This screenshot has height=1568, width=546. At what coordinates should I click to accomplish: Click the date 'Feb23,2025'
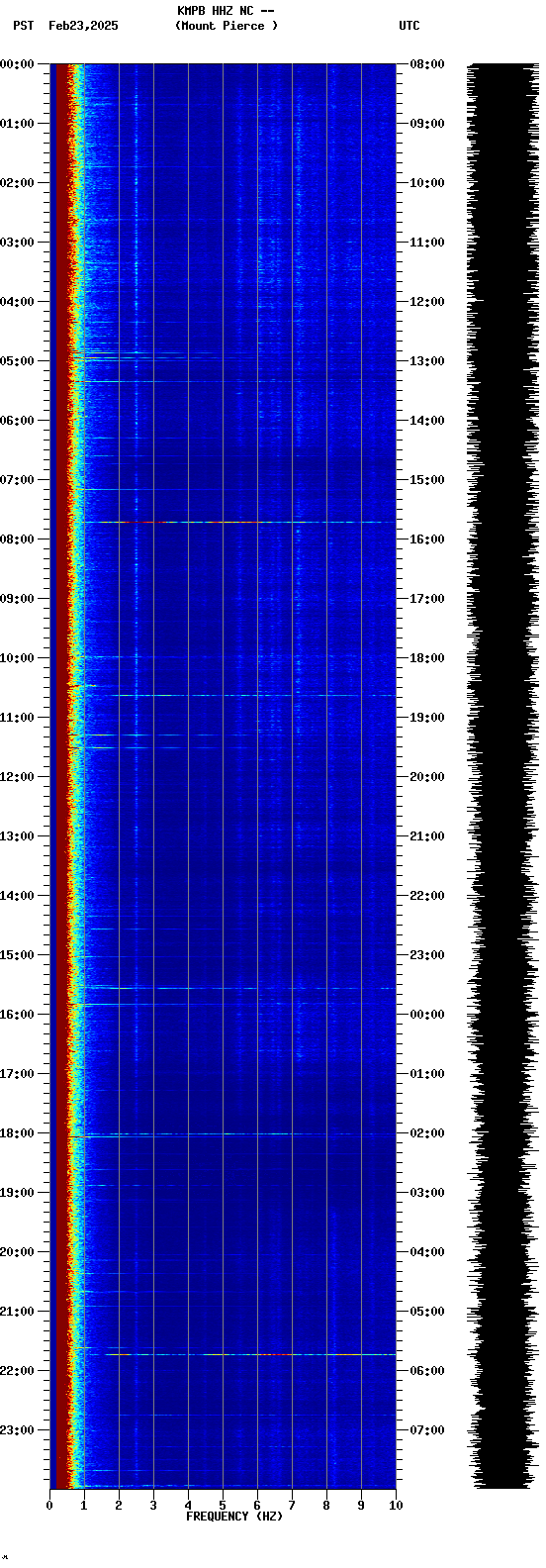point(83,26)
